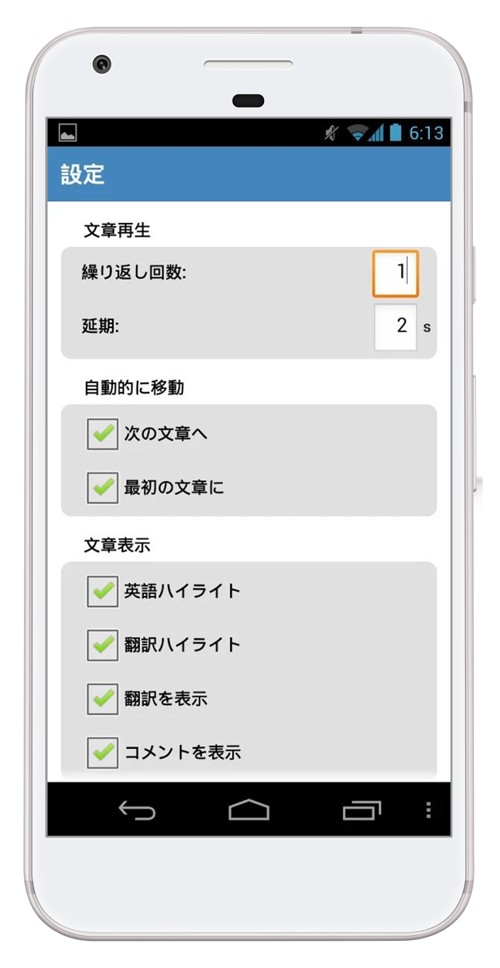Image resolution: width=500 pixels, height=968 pixels.
Task: Tap the picture notification icon in status bar
Action: 67,132
